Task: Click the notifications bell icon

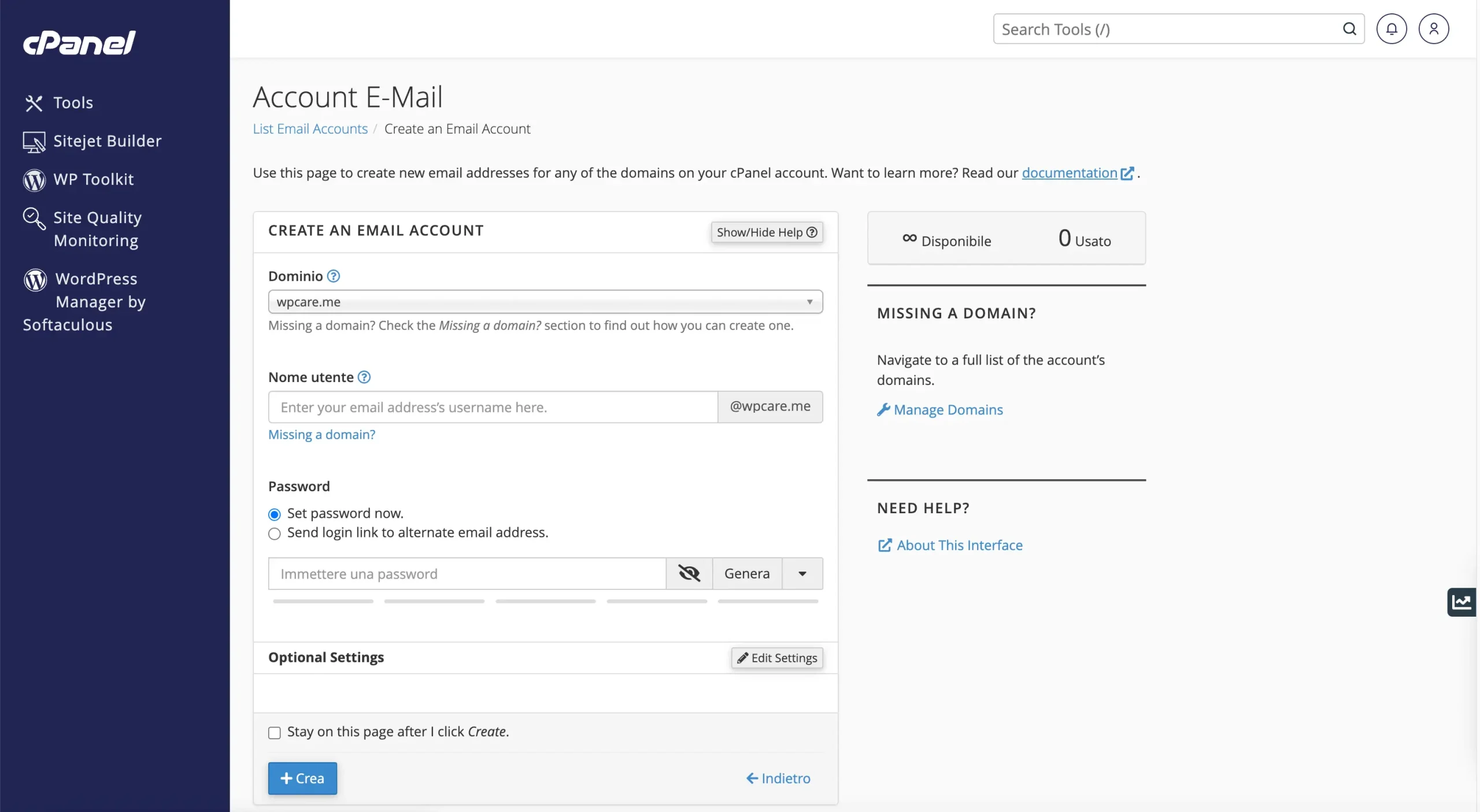Action: 1391,29
